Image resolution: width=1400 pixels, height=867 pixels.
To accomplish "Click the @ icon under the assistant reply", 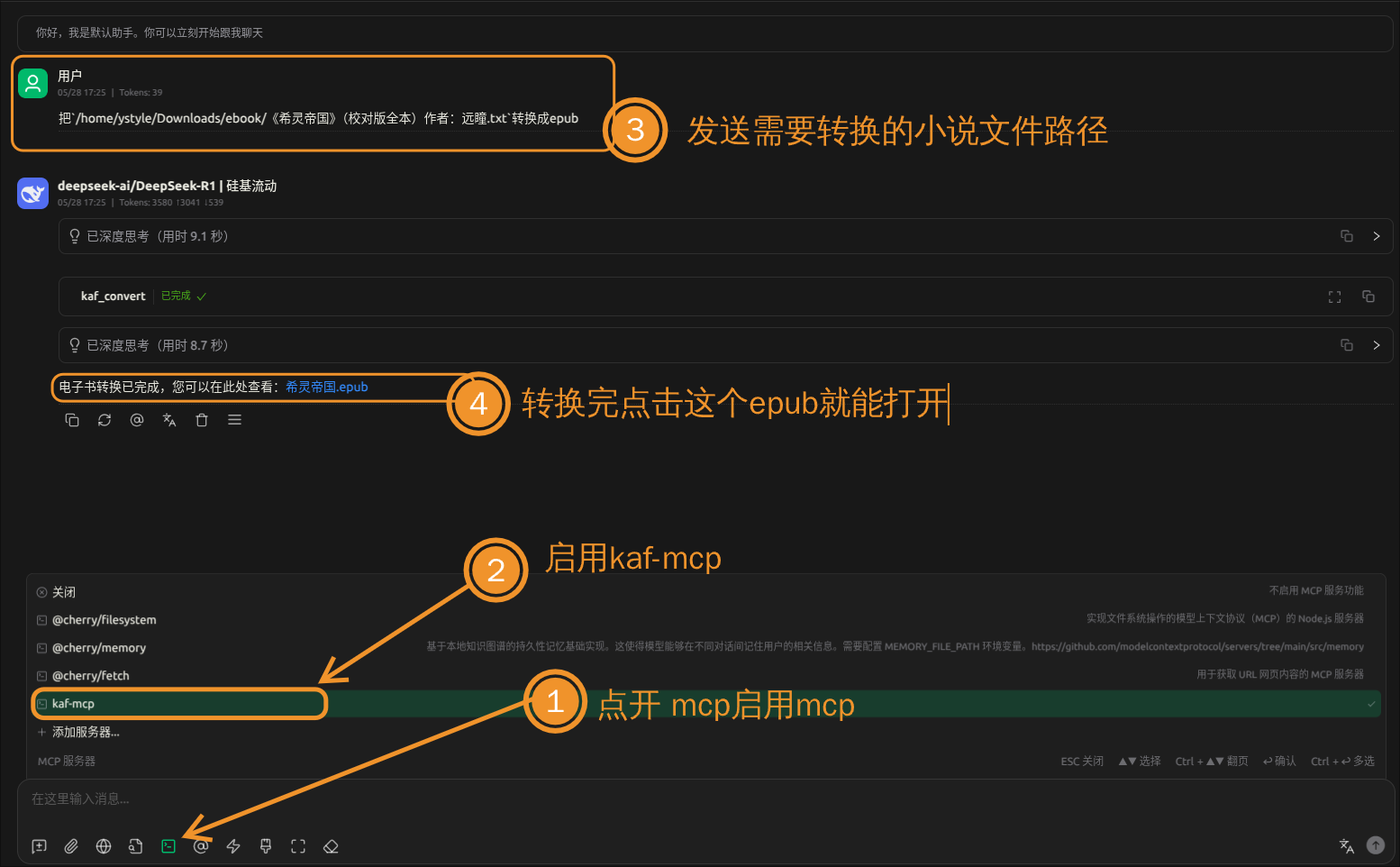I will [x=137, y=420].
